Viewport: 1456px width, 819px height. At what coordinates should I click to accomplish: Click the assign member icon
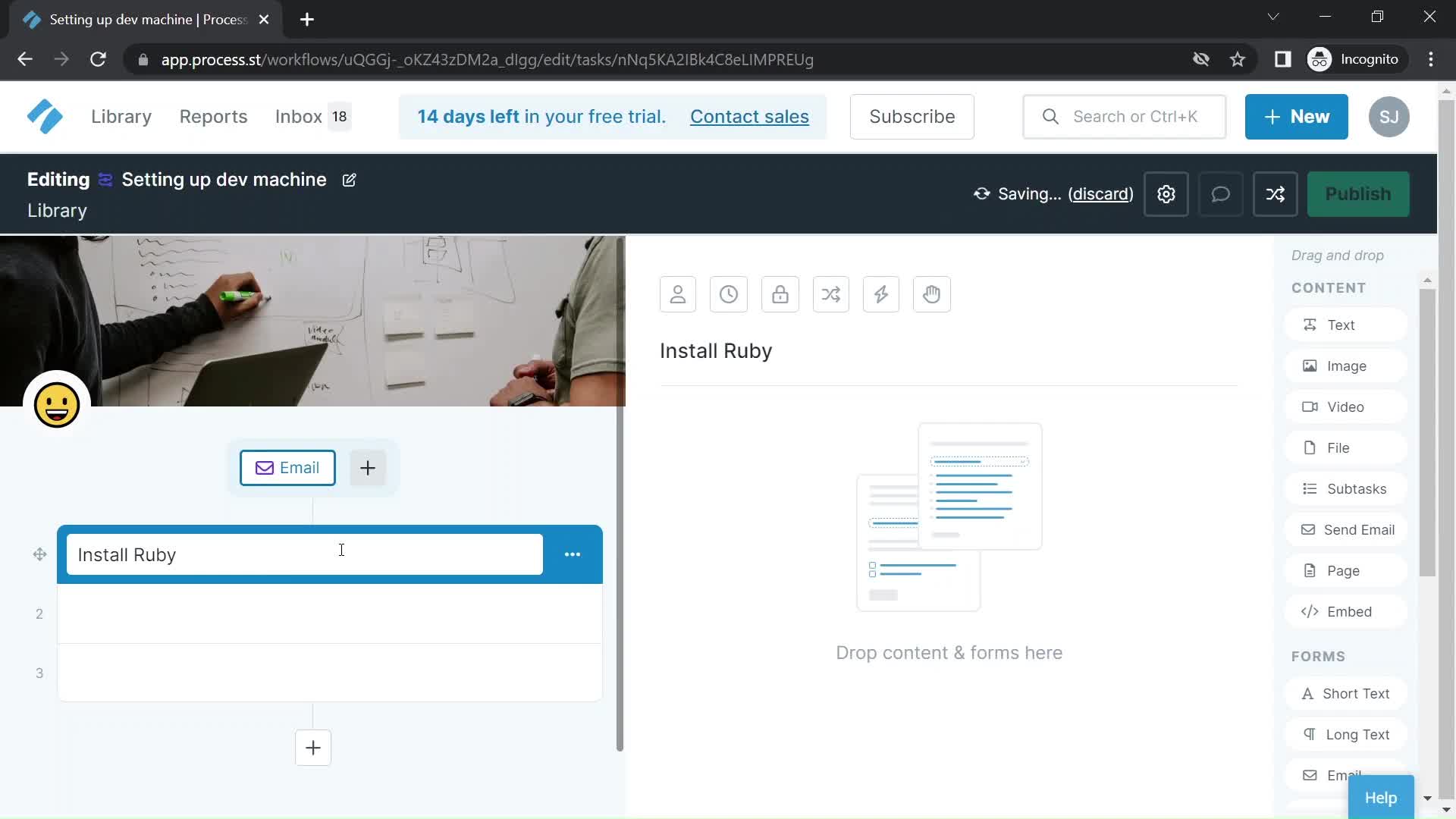[x=678, y=293]
